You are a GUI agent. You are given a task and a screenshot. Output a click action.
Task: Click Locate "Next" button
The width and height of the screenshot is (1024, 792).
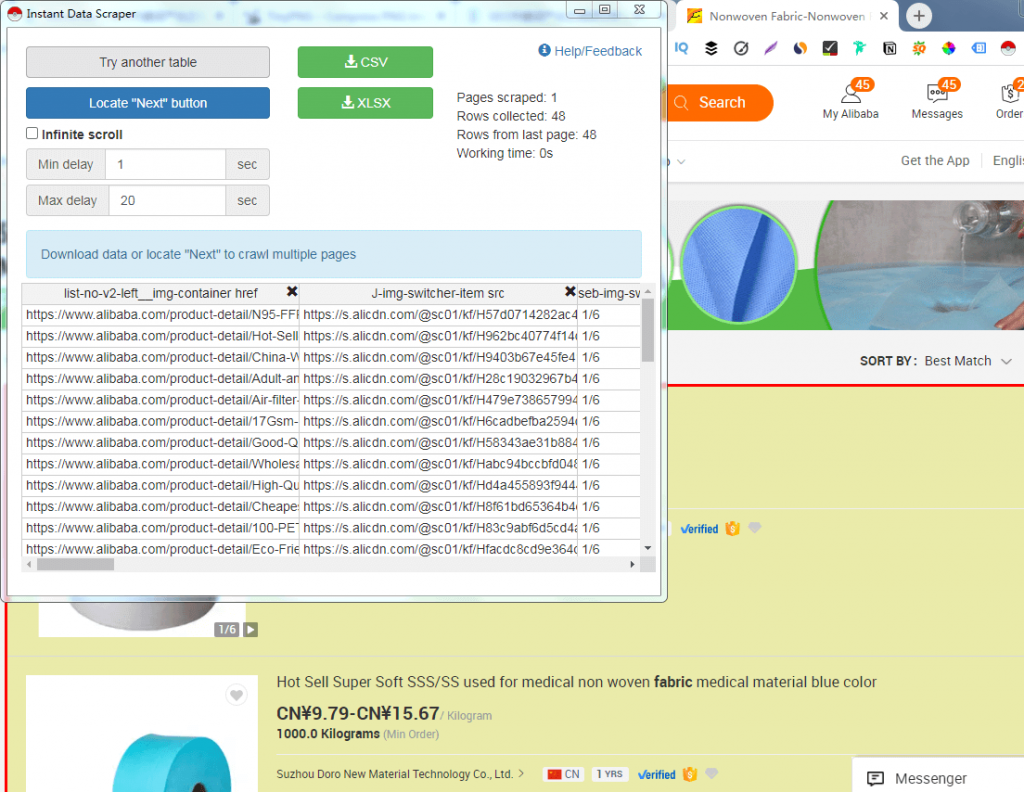pyautogui.click(x=148, y=103)
